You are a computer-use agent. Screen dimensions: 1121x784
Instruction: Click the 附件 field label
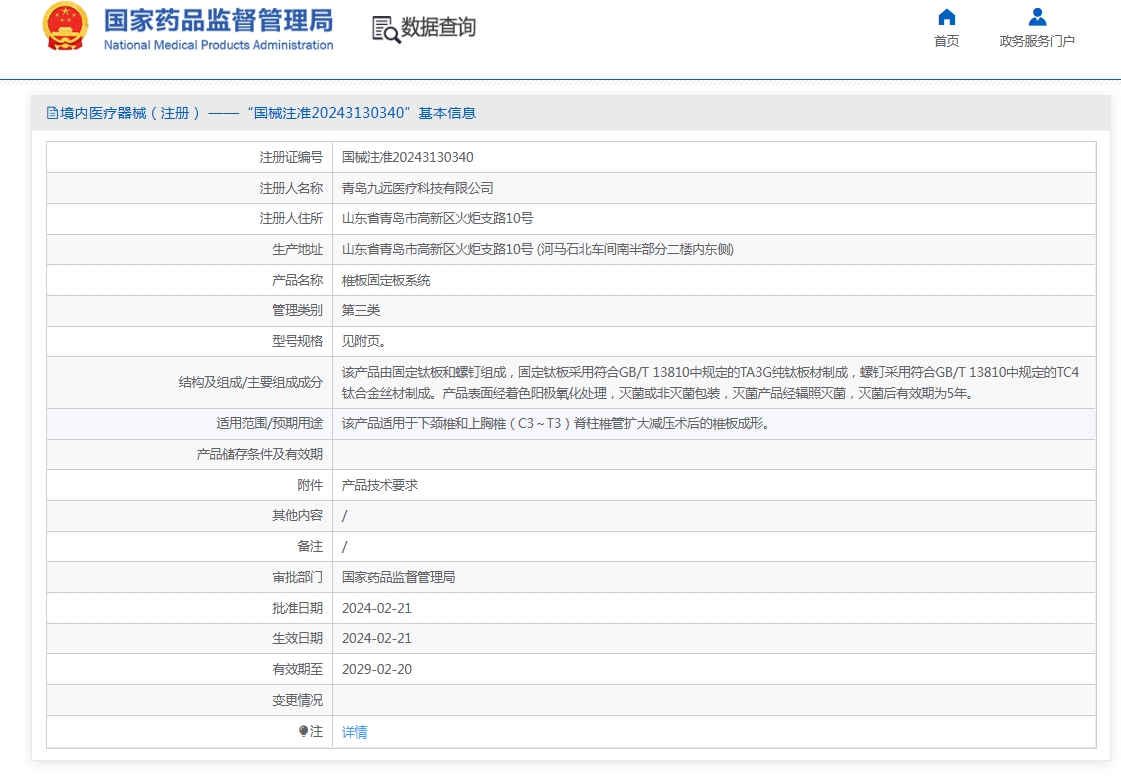pyautogui.click(x=310, y=485)
